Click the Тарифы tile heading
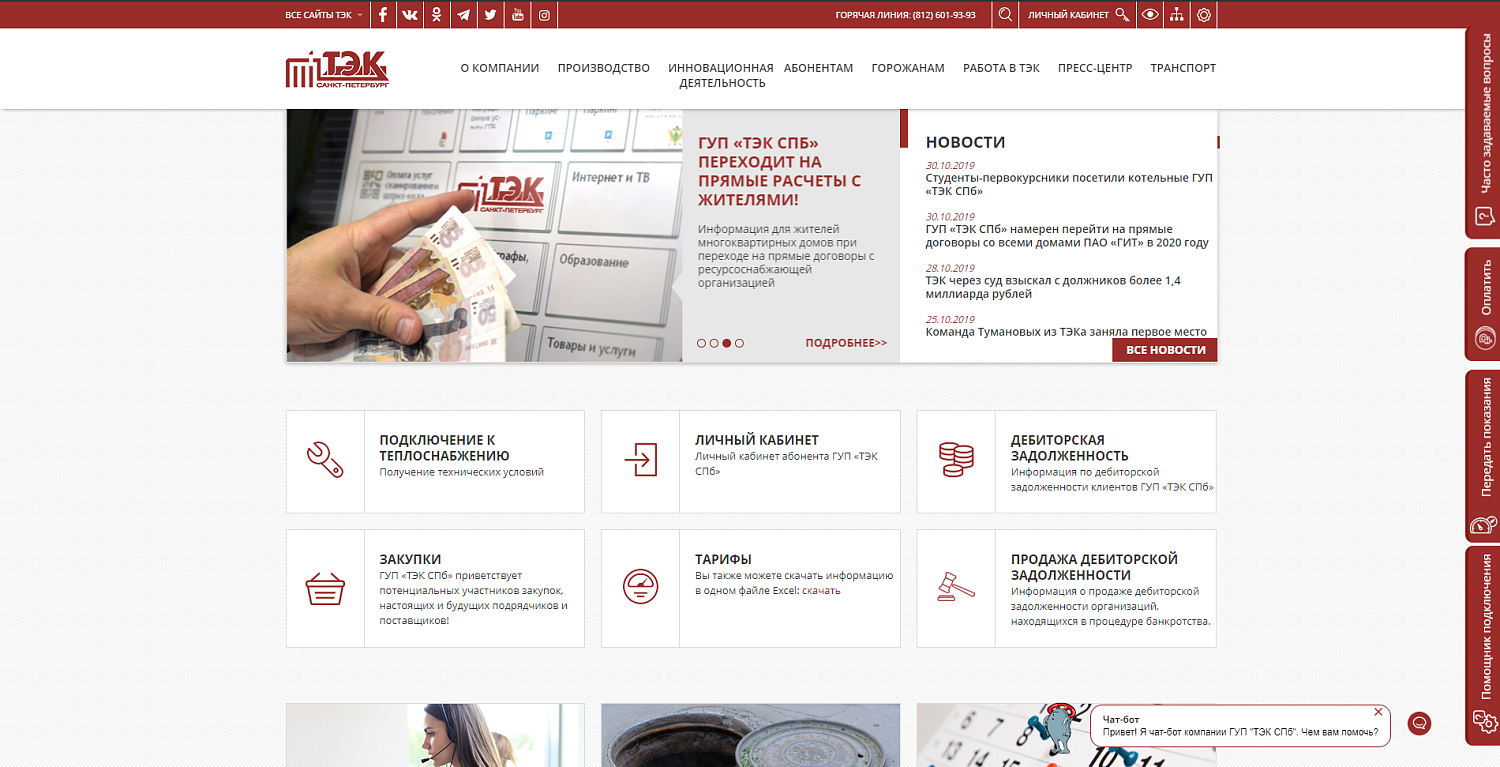This screenshot has width=1500, height=767. coord(723,560)
